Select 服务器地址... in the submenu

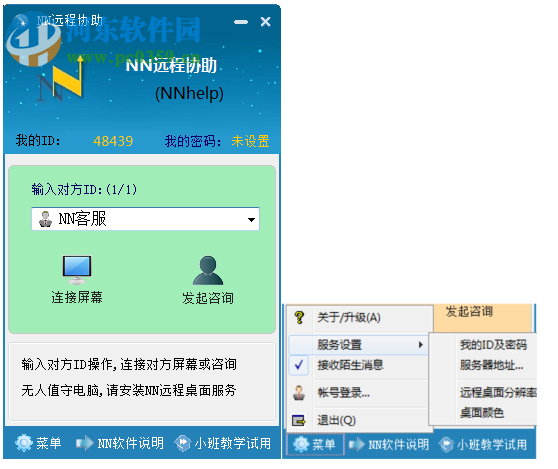point(491,365)
